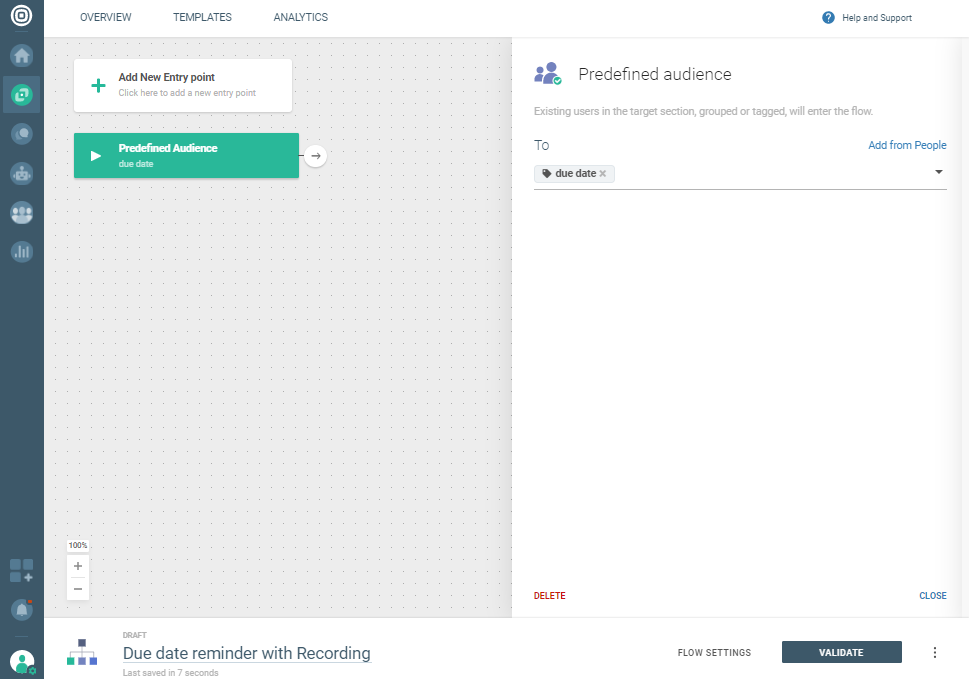Open the user account avatar icon

(x=22, y=662)
